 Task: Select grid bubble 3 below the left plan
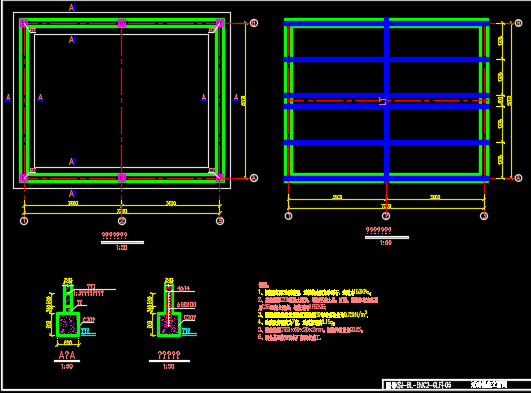[x=220, y=221]
